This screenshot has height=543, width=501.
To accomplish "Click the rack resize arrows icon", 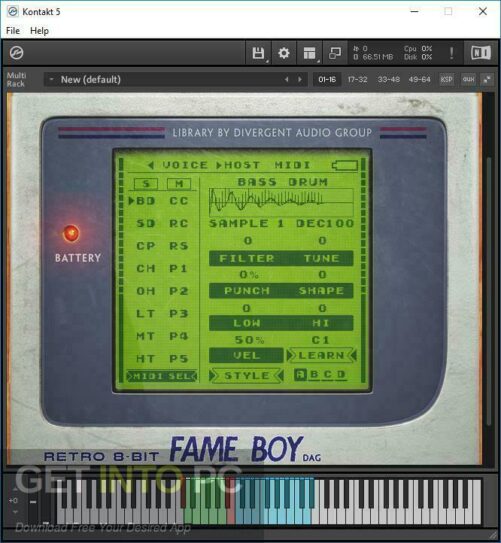I will (487, 79).
